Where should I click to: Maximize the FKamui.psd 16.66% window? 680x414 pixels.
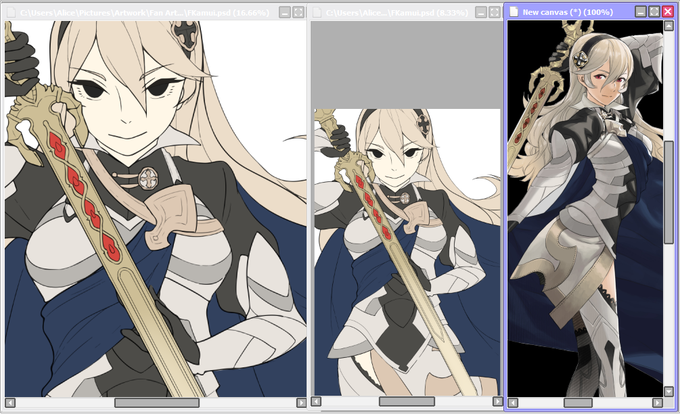(298, 12)
